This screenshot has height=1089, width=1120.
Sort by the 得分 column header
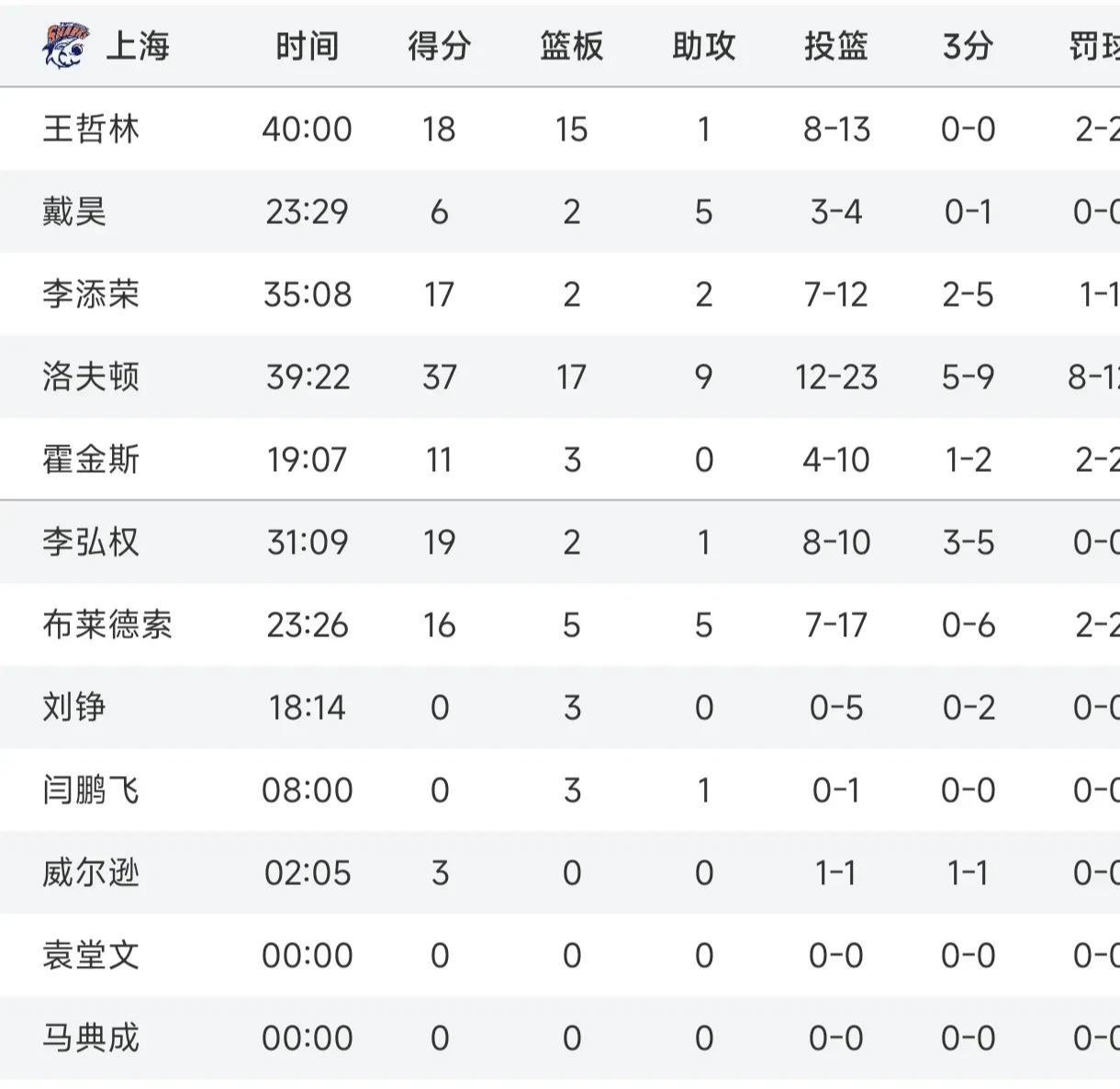439,46
